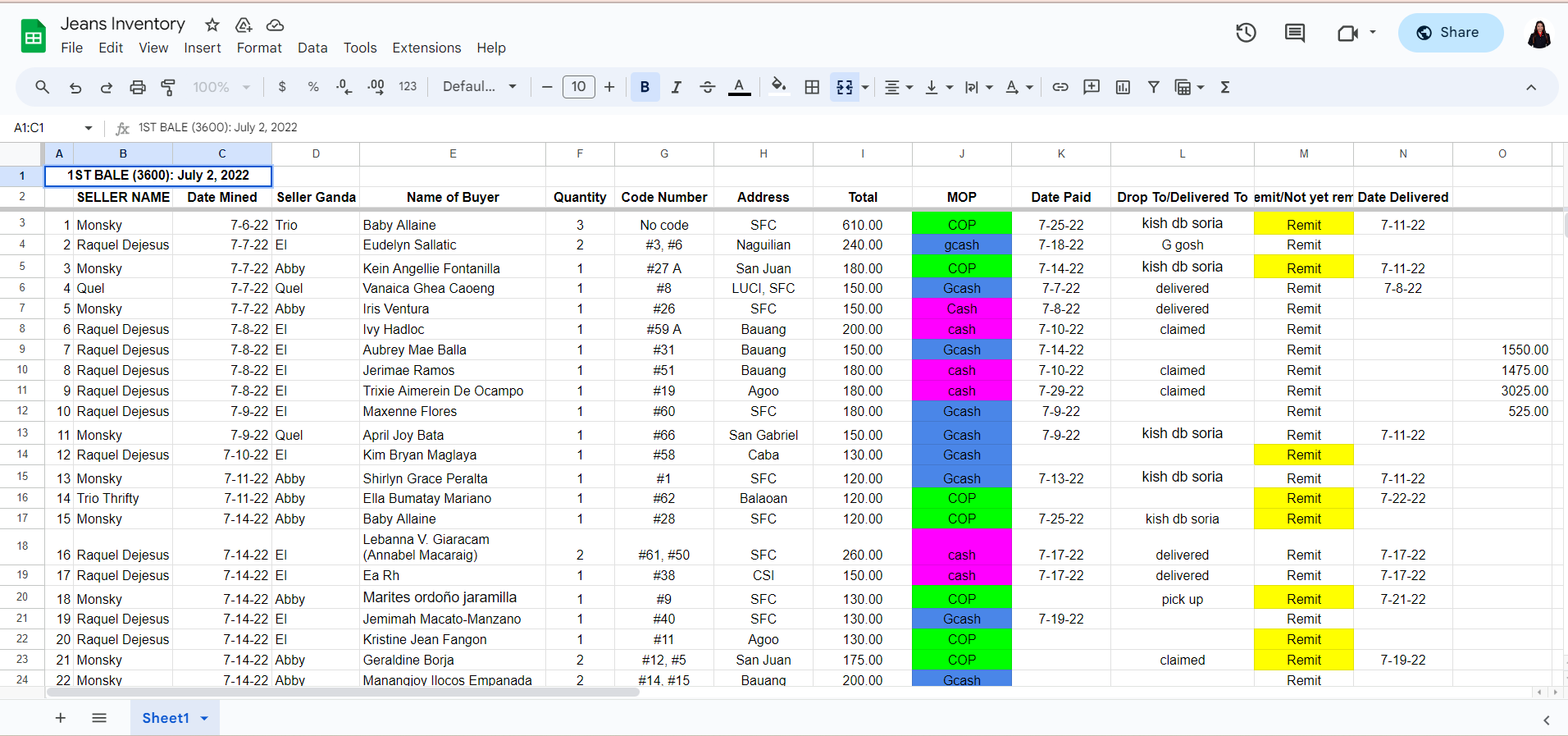Click the font size input field
Screen dimensions: 1568x736
[x=579, y=87]
